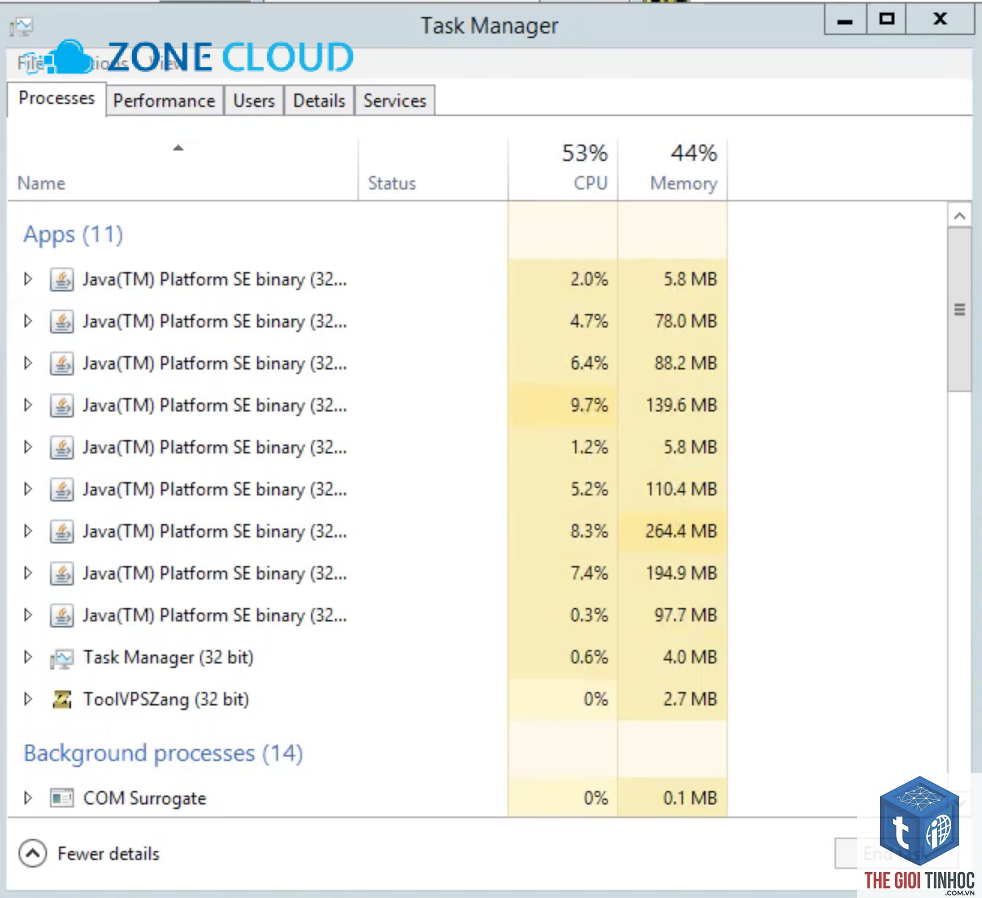982x898 pixels.
Task: Select the ToolVPSZang app icon
Action: tap(62, 699)
